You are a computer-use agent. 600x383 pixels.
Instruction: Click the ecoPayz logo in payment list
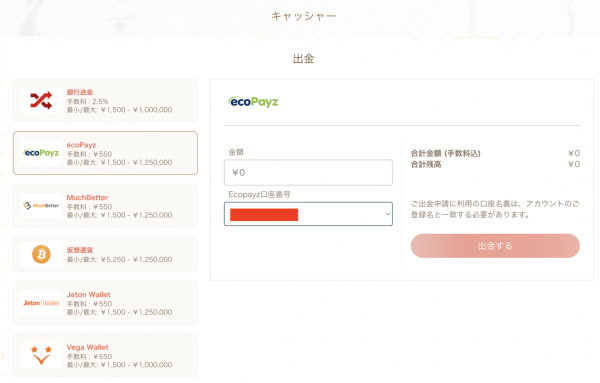tap(41, 153)
